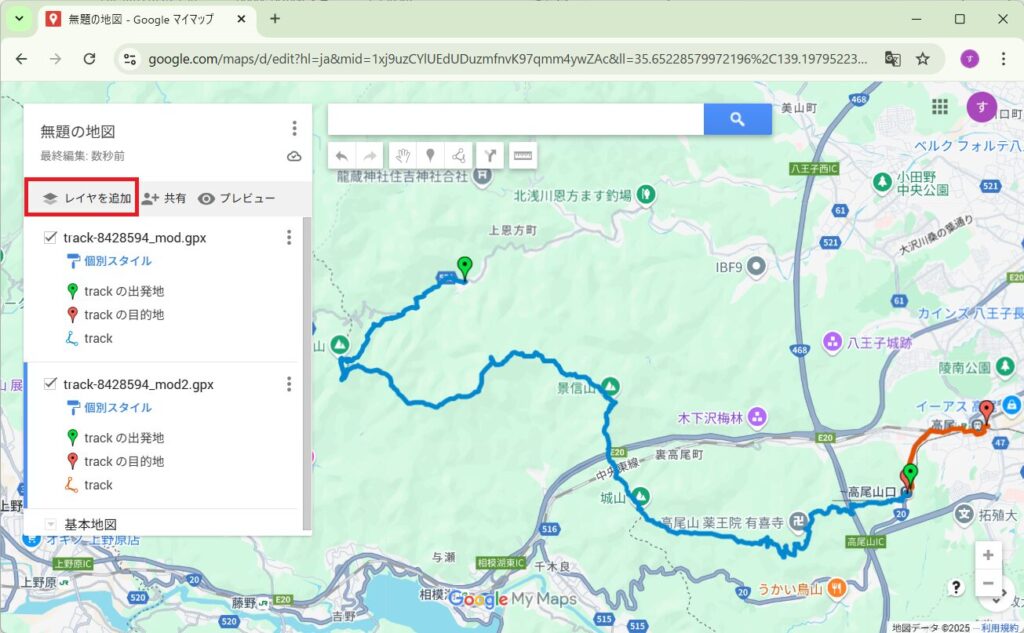The height and width of the screenshot is (633, 1024).
Task: Click the 木下沢梅林 purple marker icon
Action: 757,417
